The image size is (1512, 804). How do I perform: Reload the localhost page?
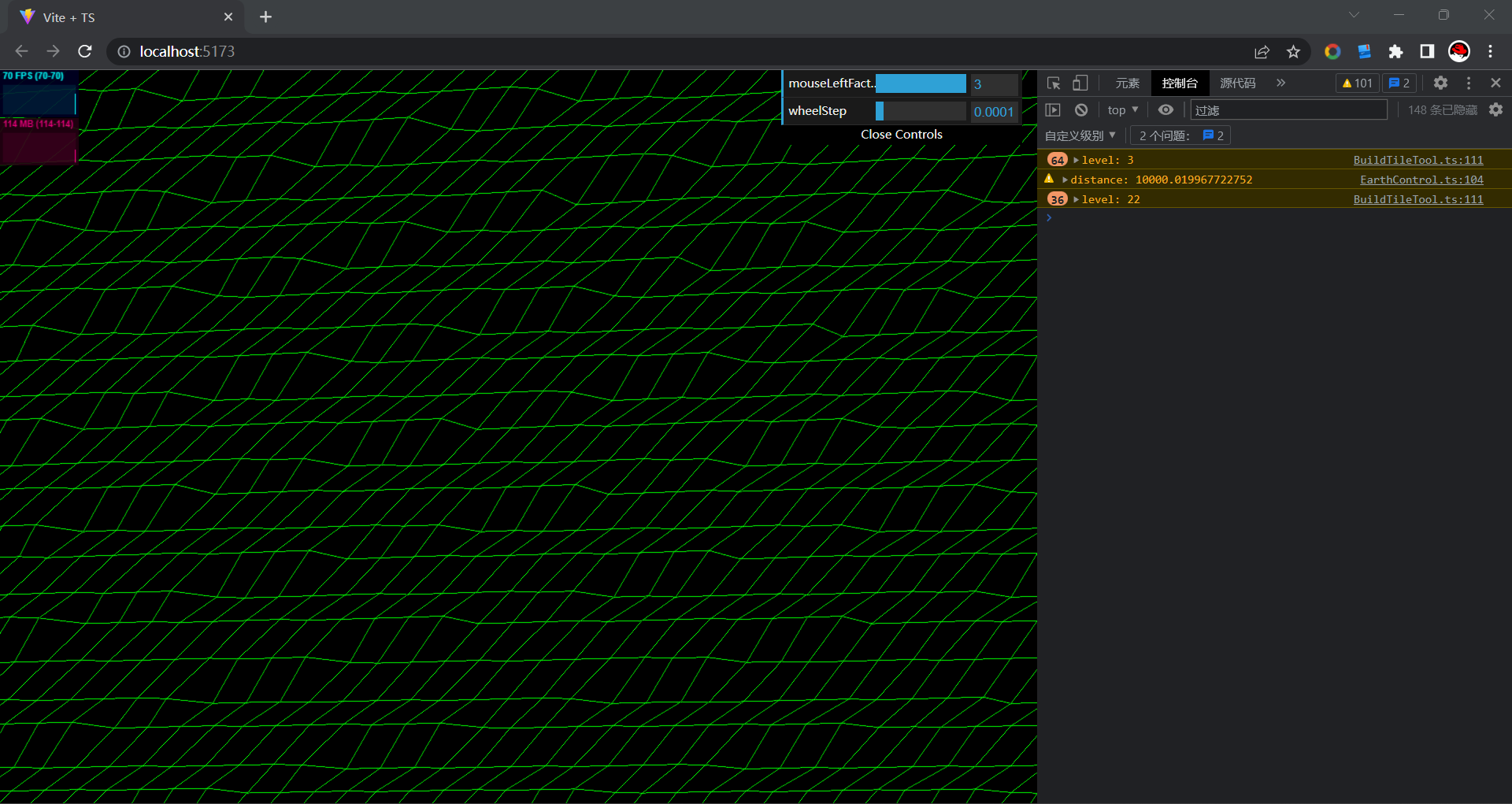[x=85, y=51]
